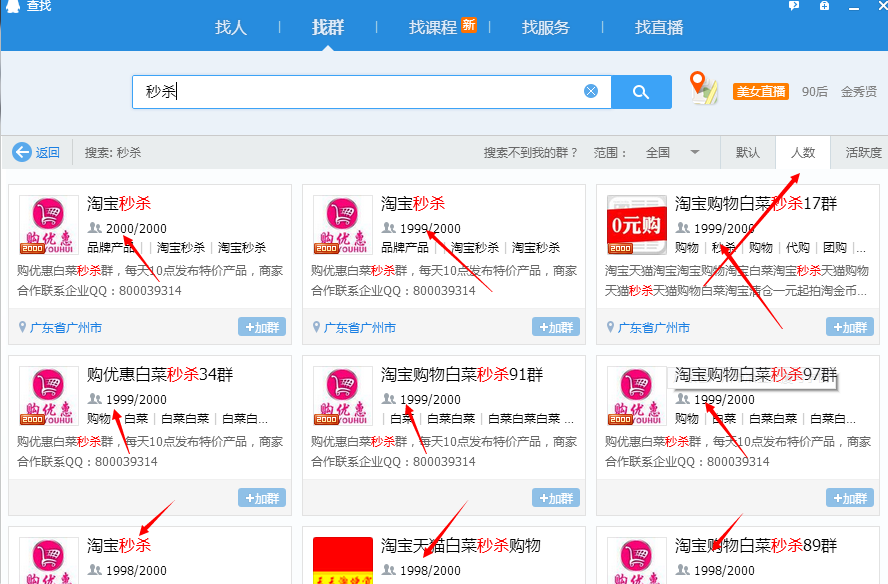This screenshot has height=584, width=888.
Task: Select the 找群 tab
Action: coord(328,27)
